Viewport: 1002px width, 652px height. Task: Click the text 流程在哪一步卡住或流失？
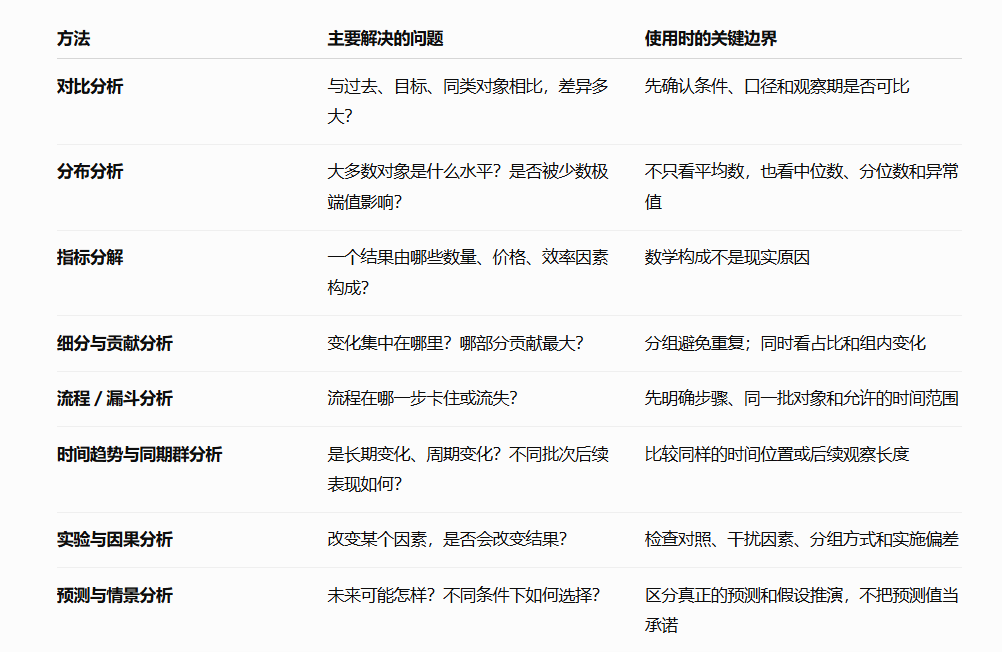pyautogui.click(x=422, y=398)
